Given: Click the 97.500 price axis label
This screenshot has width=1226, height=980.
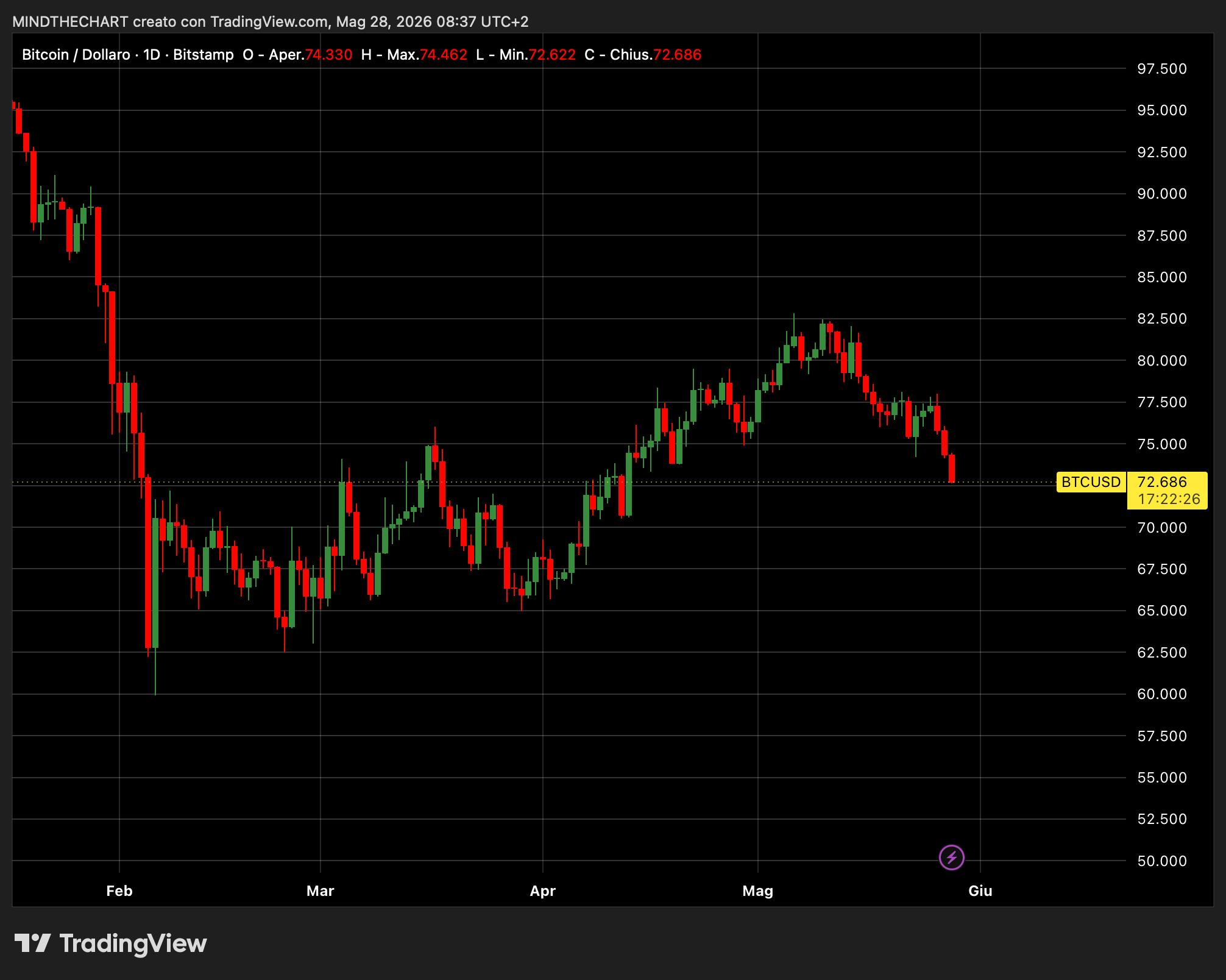Looking at the screenshot, I should [1162, 69].
